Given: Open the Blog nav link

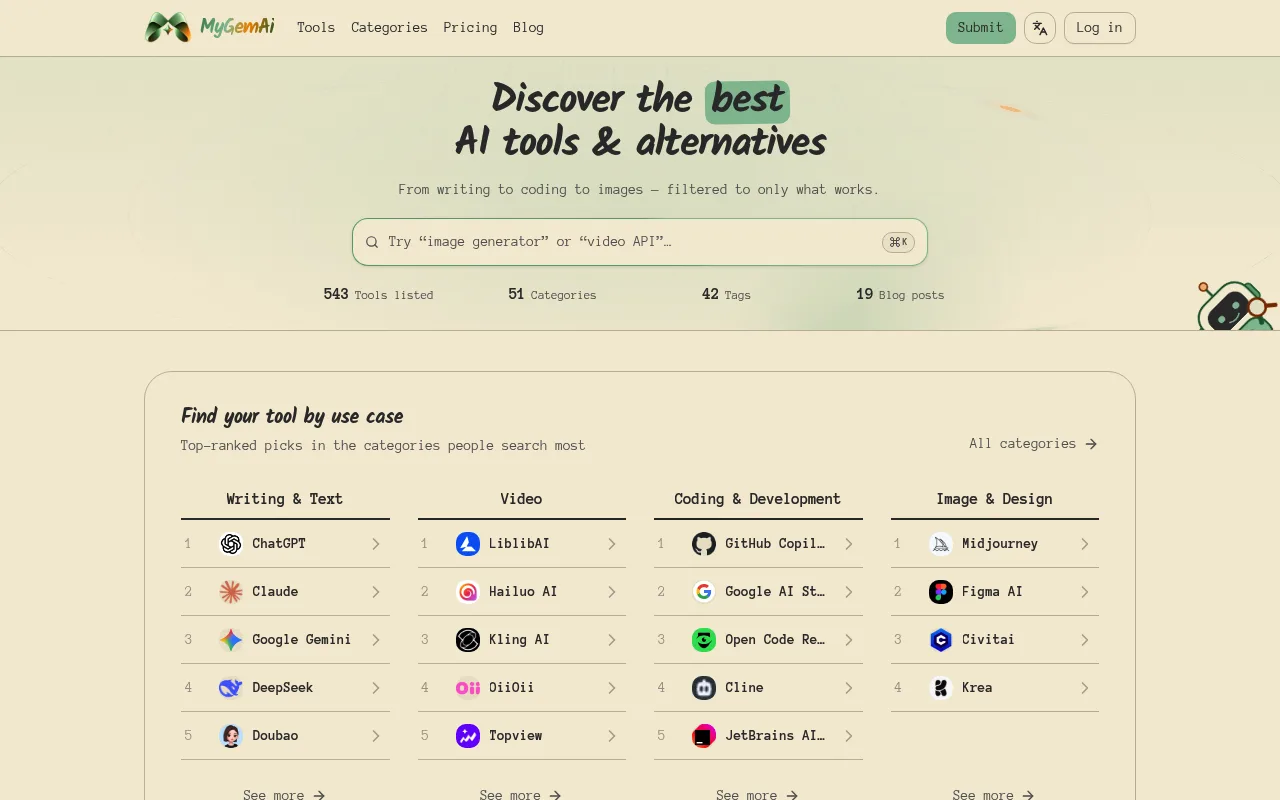Looking at the screenshot, I should click(528, 28).
